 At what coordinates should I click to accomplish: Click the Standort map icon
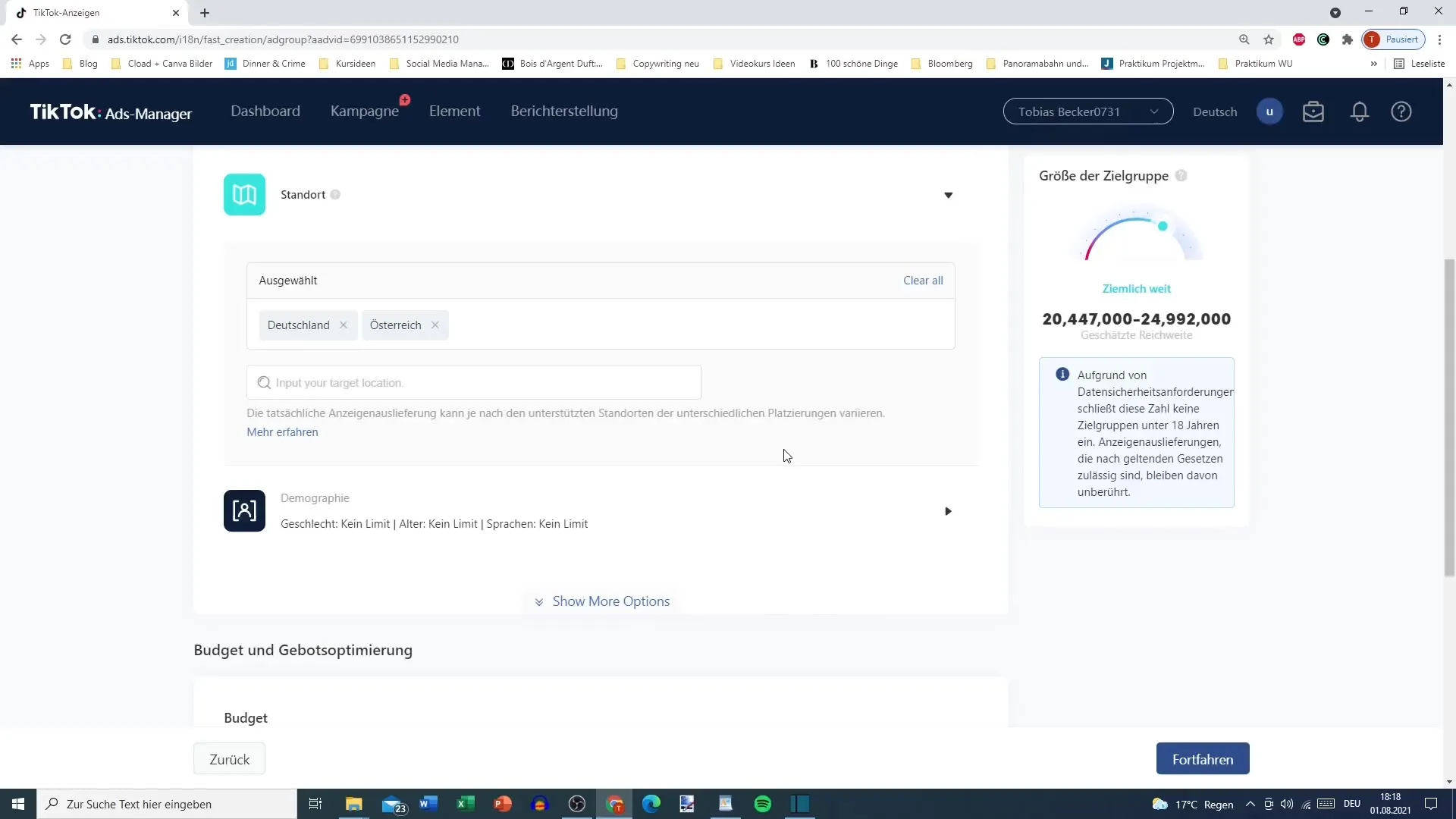click(x=244, y=195)
